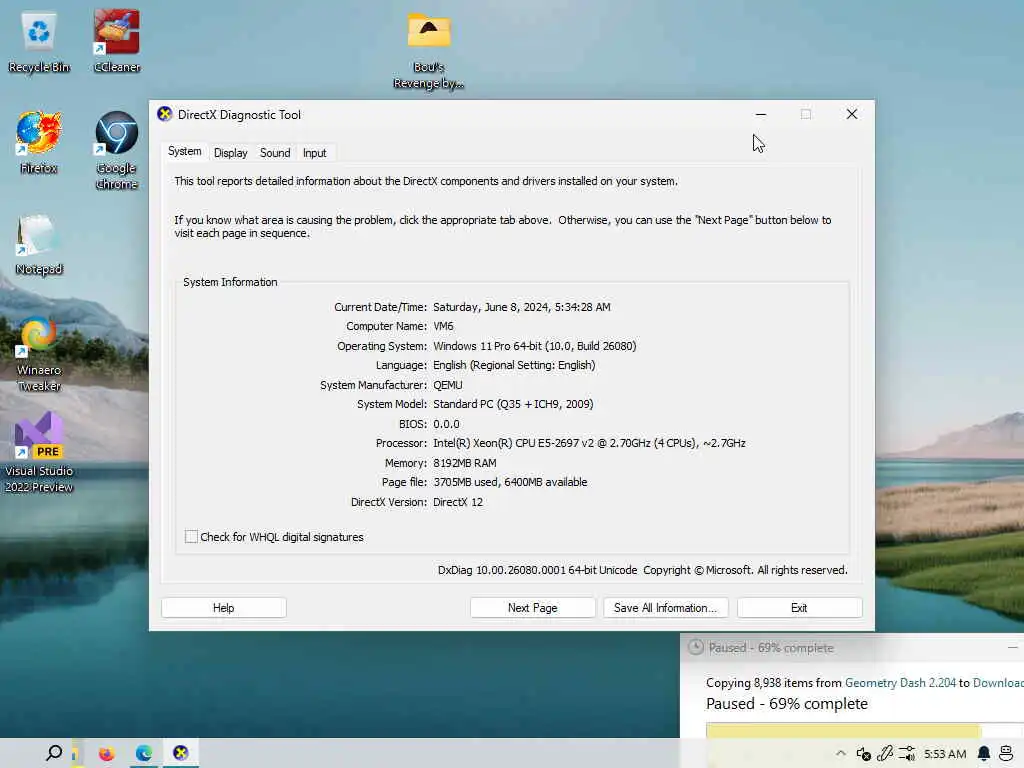The height and width of the screenshot is (768, 1024).
Task: Click the DirectX Diagnostic Tool title icon
Action: point(165,114)
